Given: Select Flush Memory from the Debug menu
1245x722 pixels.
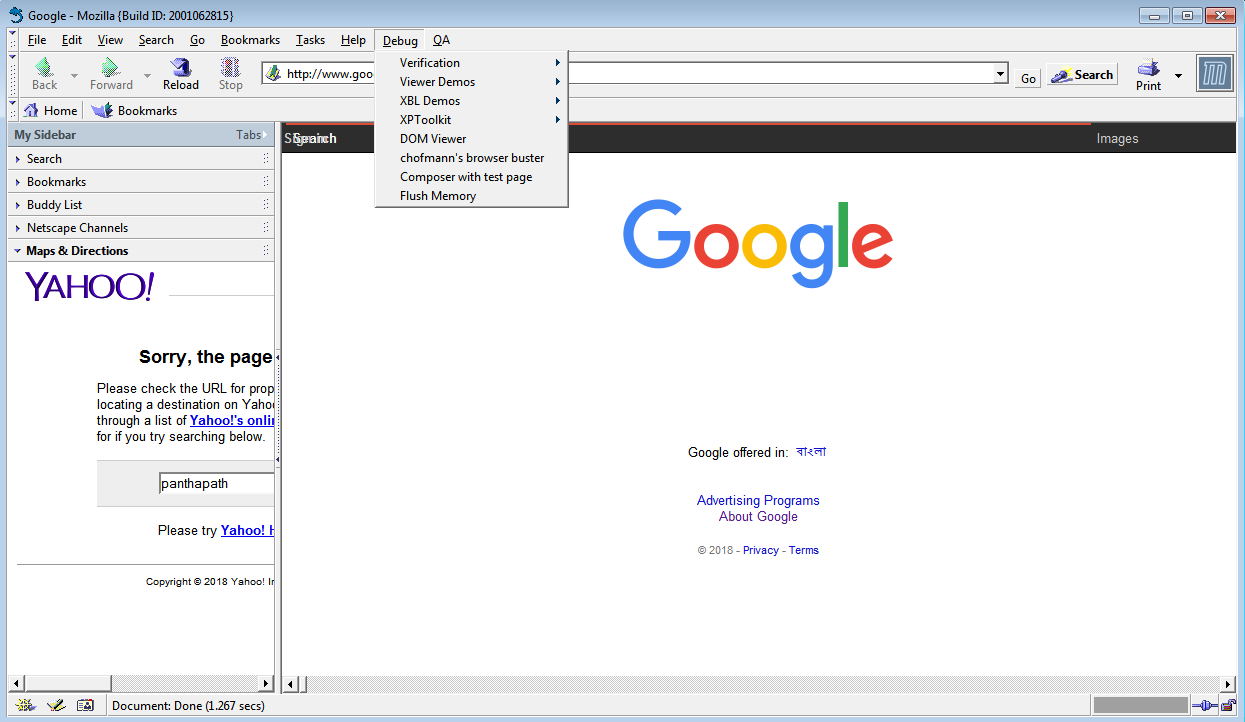Looking at the screenshot, I should coord(437,195).
